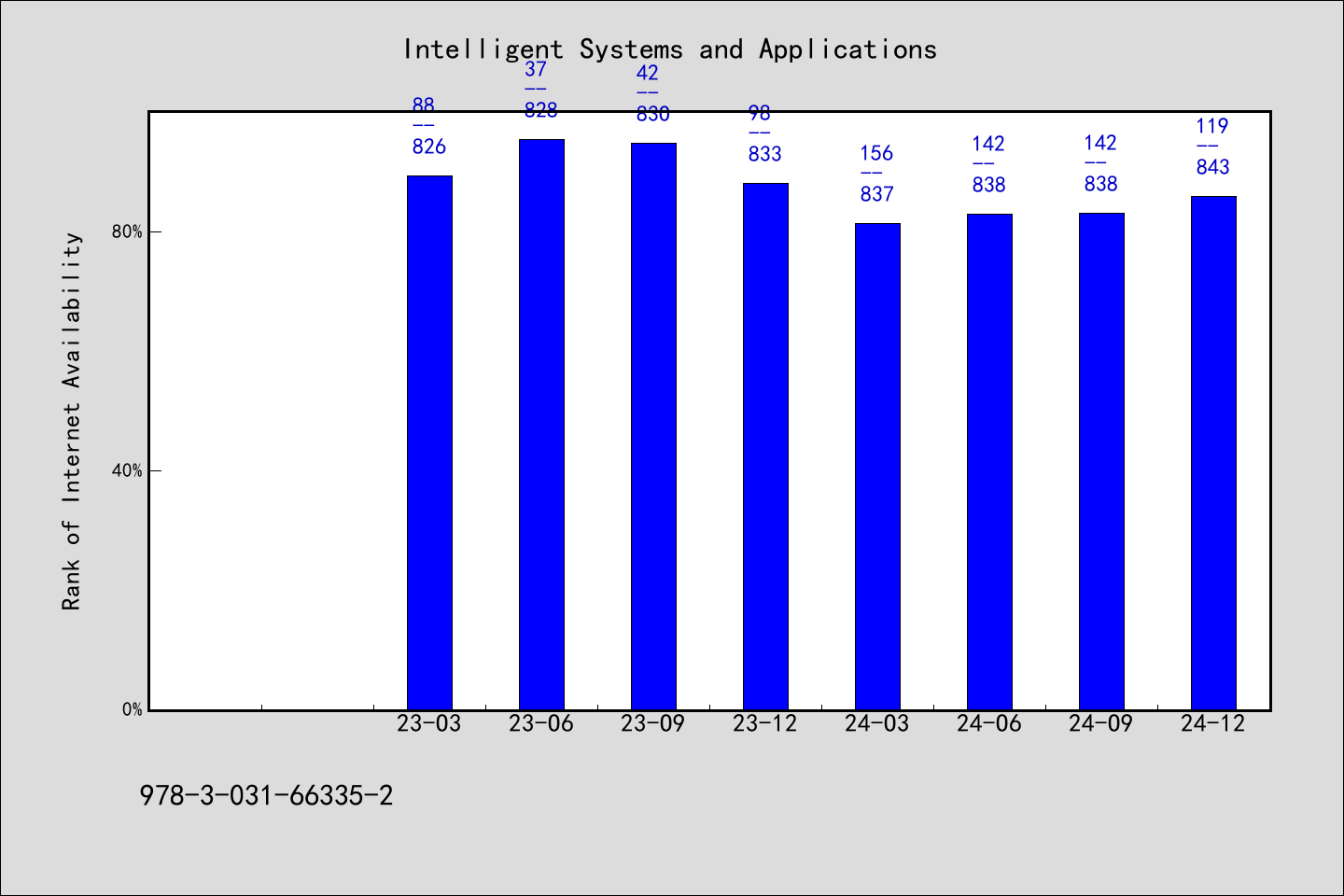Viewport: 1344px width, 896px height.
Task: Click the 23-06 axis label
Action: 541,723
